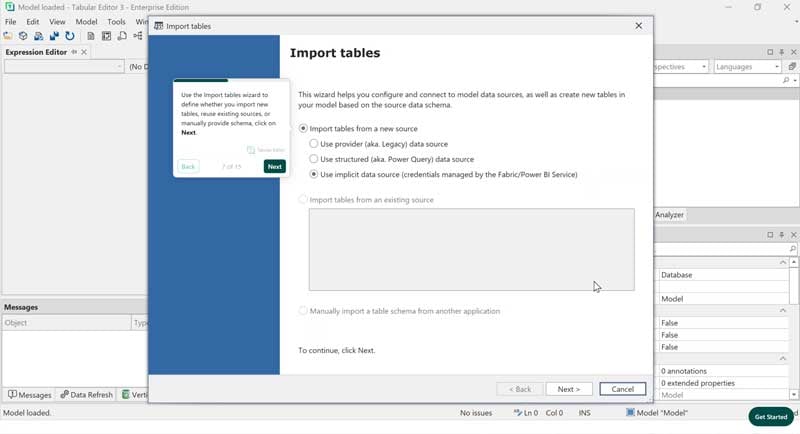Click the properties panel search field

click(x=721, y=248)
